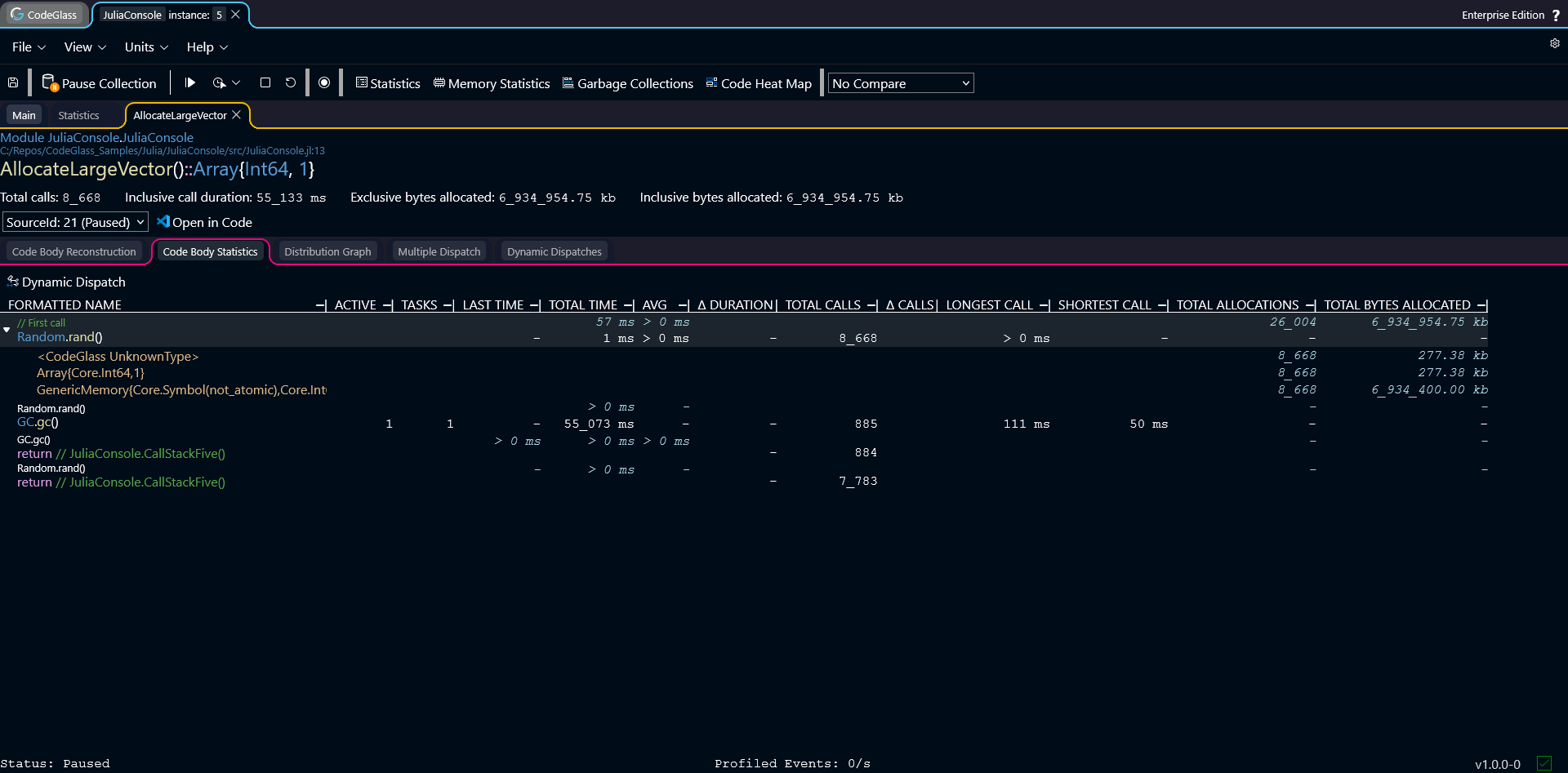The height and width of the screenshot is (773, 1568).
Task: Click the 55_073 ms total time value
Action: pyautogui.click(x=599, y=424)
